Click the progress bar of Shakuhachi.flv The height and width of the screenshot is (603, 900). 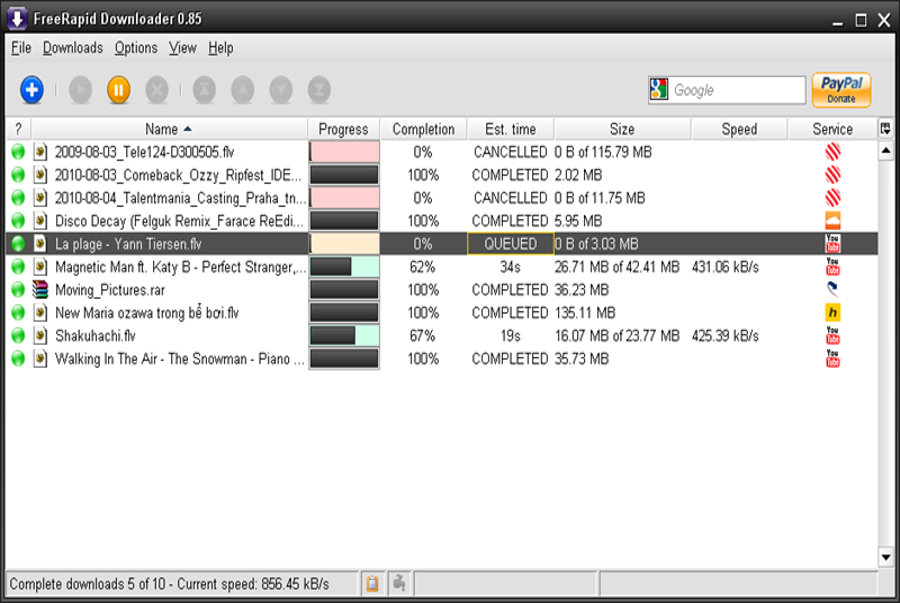[x=344, y=336]
